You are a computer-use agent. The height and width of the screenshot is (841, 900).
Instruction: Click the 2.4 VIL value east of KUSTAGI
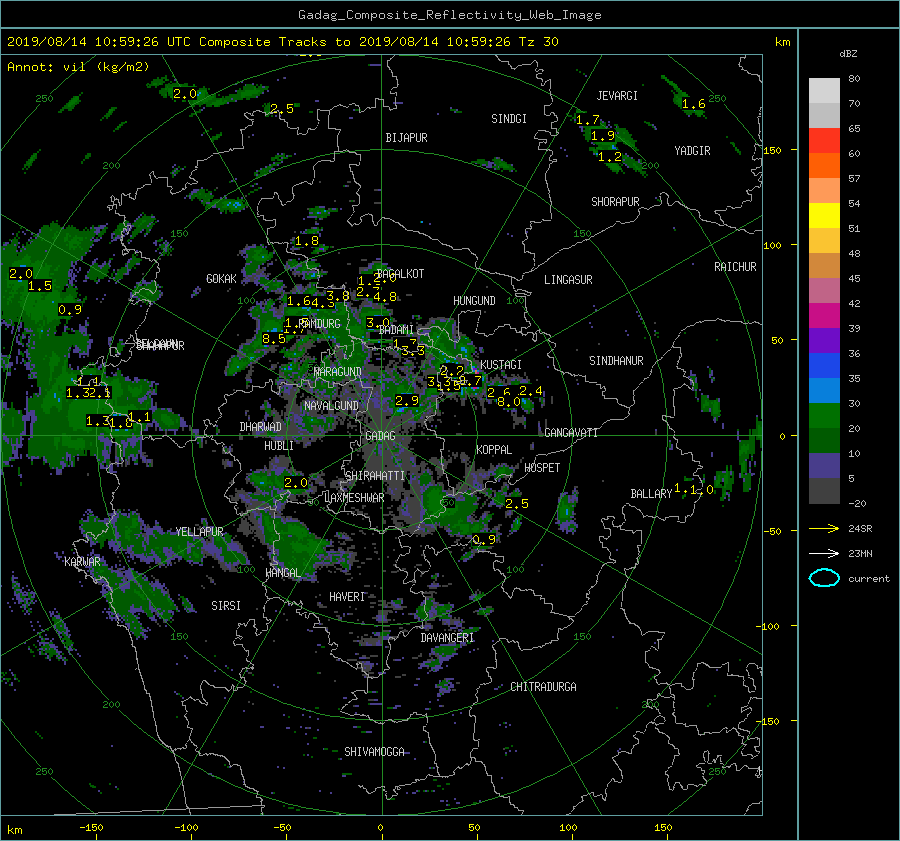[x=530, y=391]
